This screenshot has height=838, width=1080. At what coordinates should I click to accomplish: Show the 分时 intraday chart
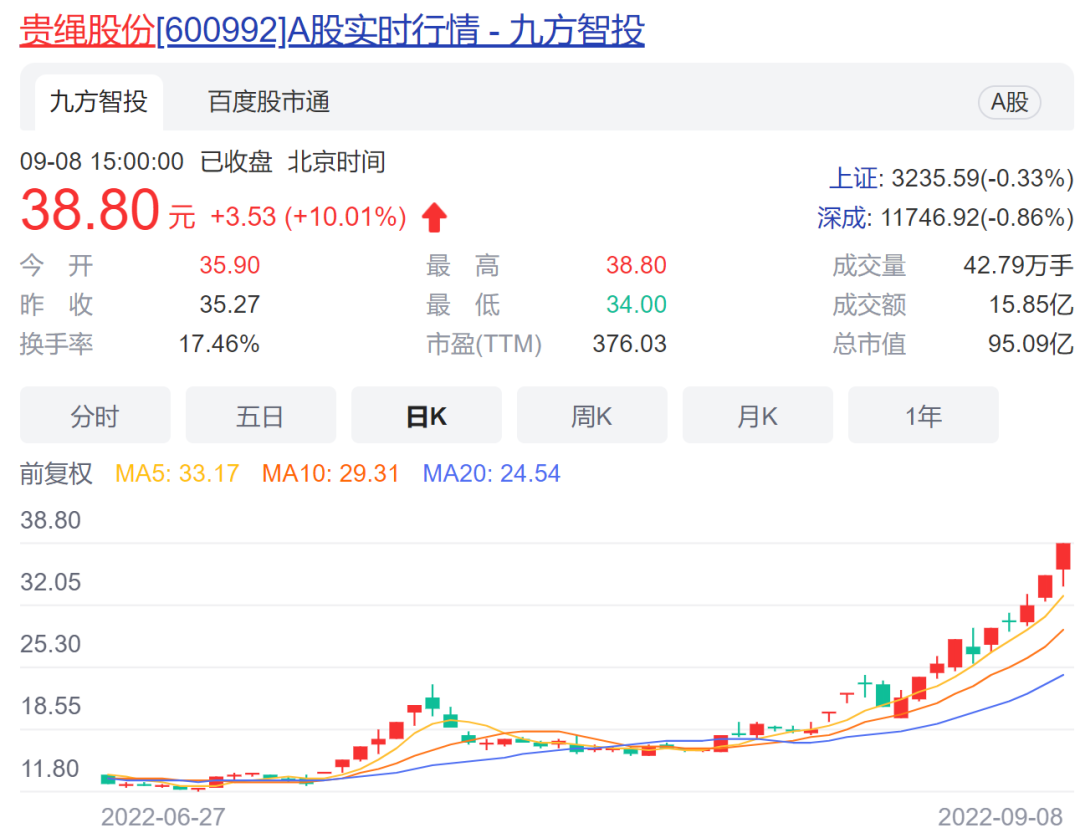click(95, 416)
